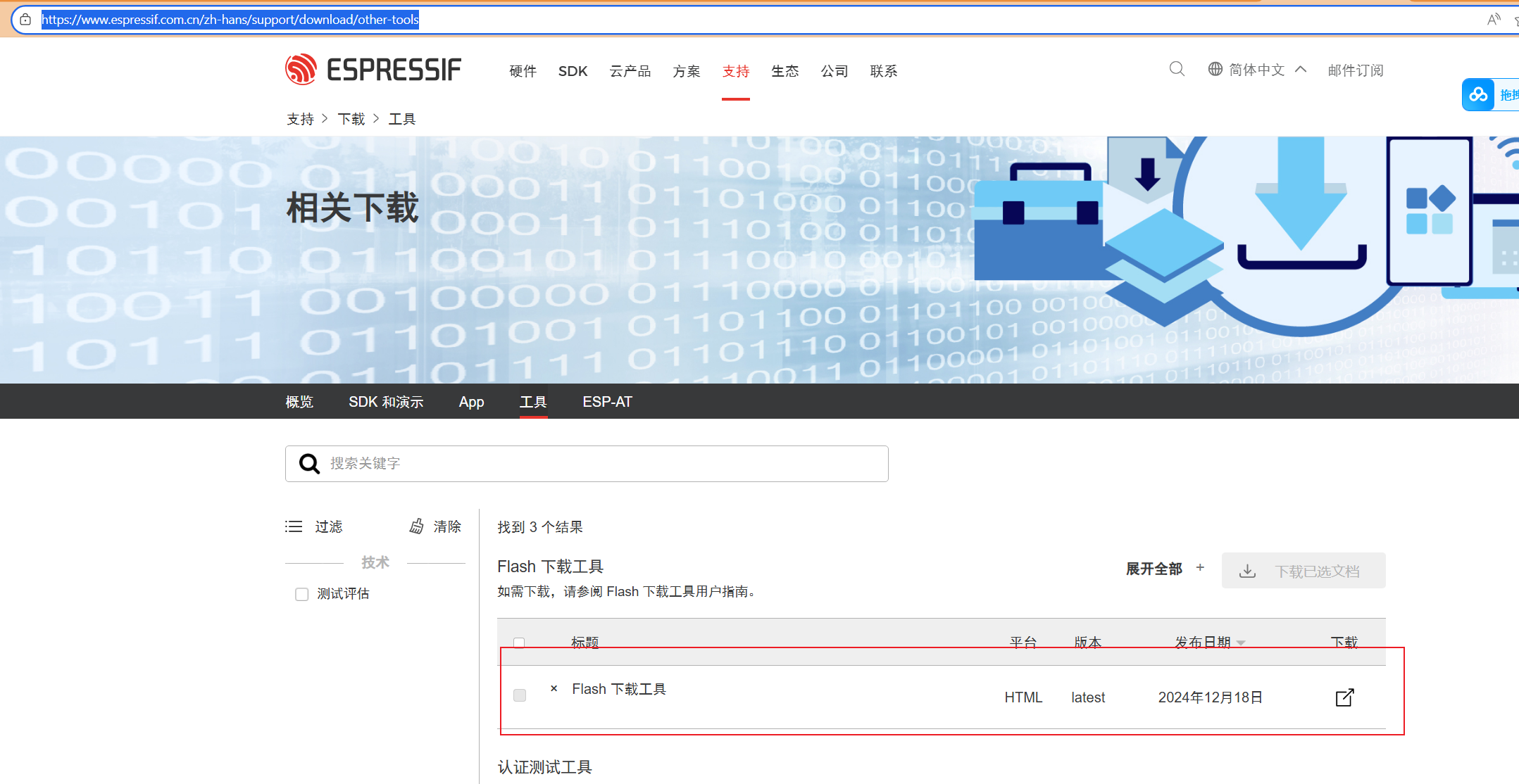Check the 测试评估 filter checkbox
This screenshot has height=784, width=1519.
tap(302, 594)
